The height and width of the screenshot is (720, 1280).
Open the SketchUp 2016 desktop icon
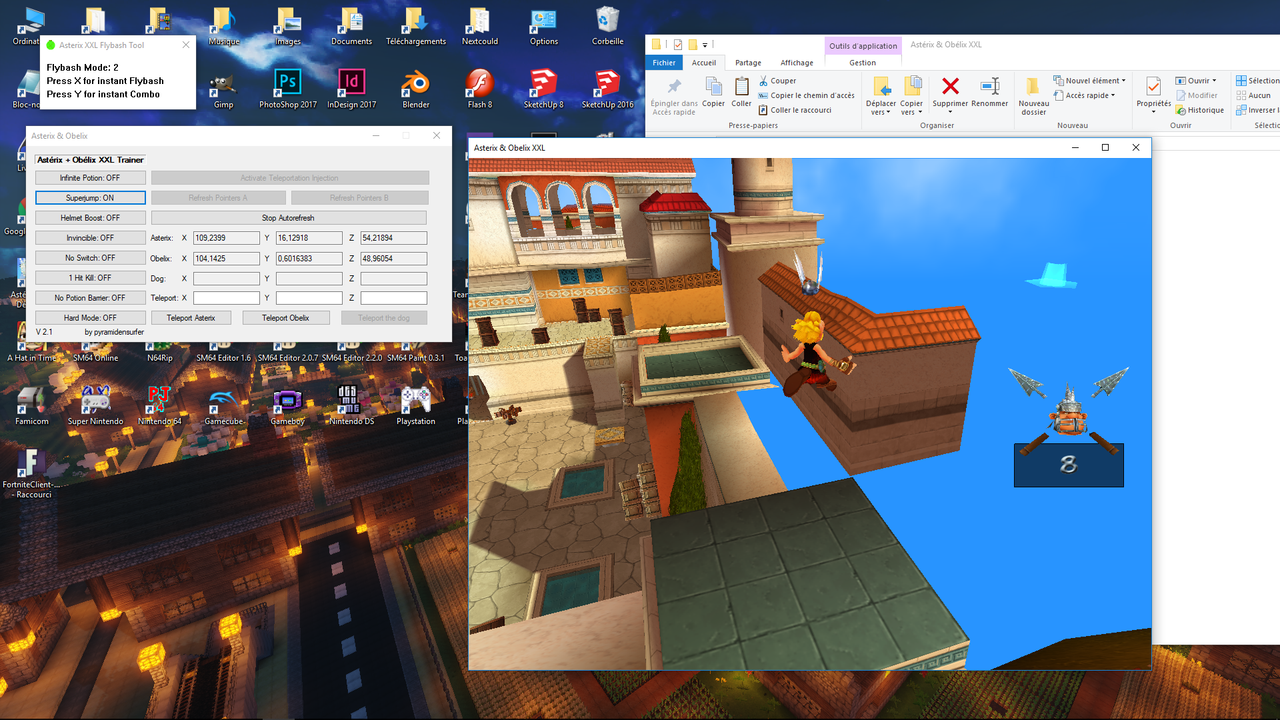pyautogui.click(x=607, y=90)
